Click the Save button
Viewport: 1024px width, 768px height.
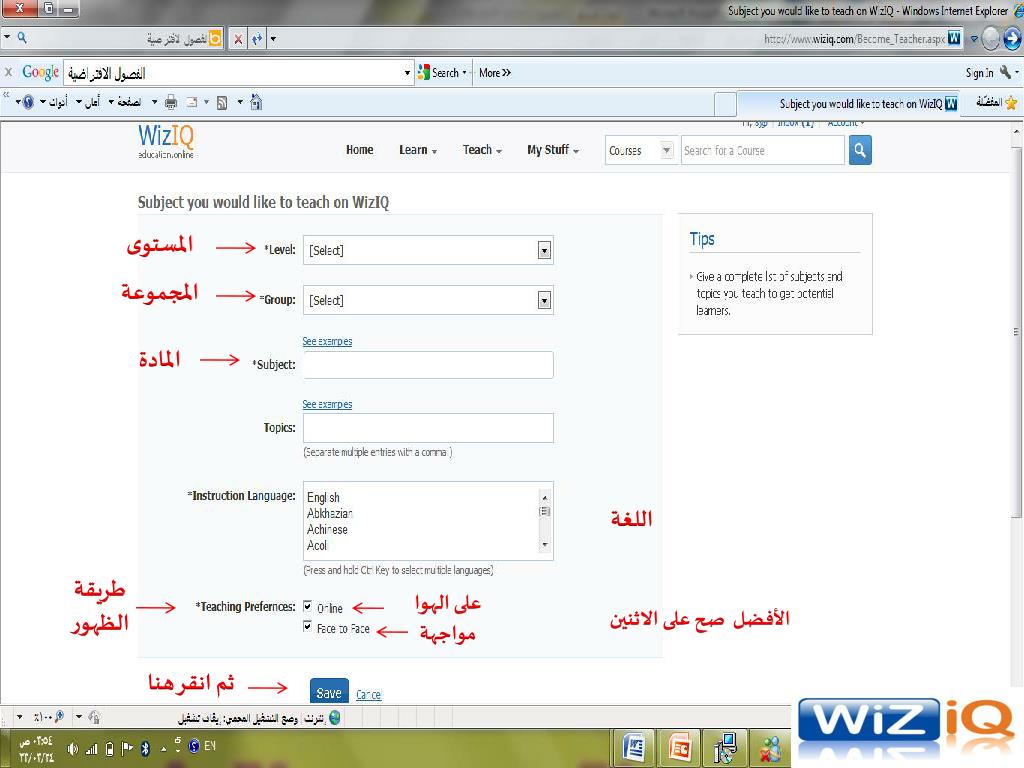point(329,692)
